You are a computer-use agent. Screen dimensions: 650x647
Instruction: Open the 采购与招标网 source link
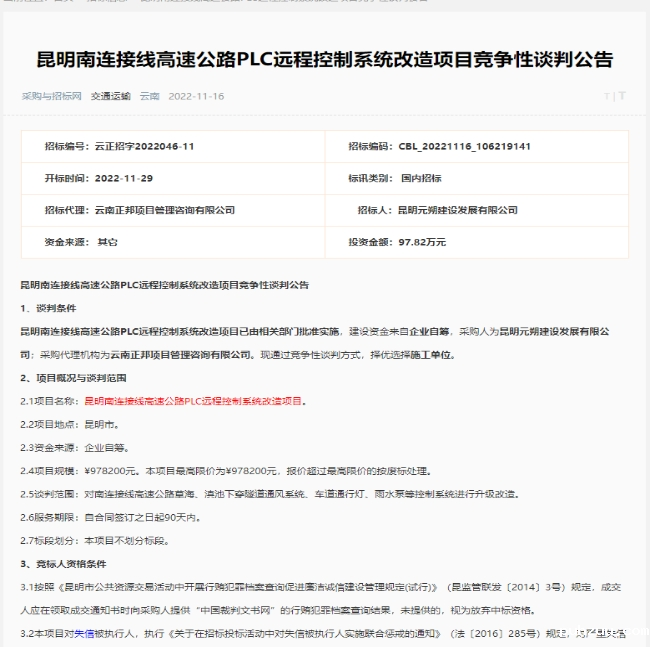tap(52, 97)
